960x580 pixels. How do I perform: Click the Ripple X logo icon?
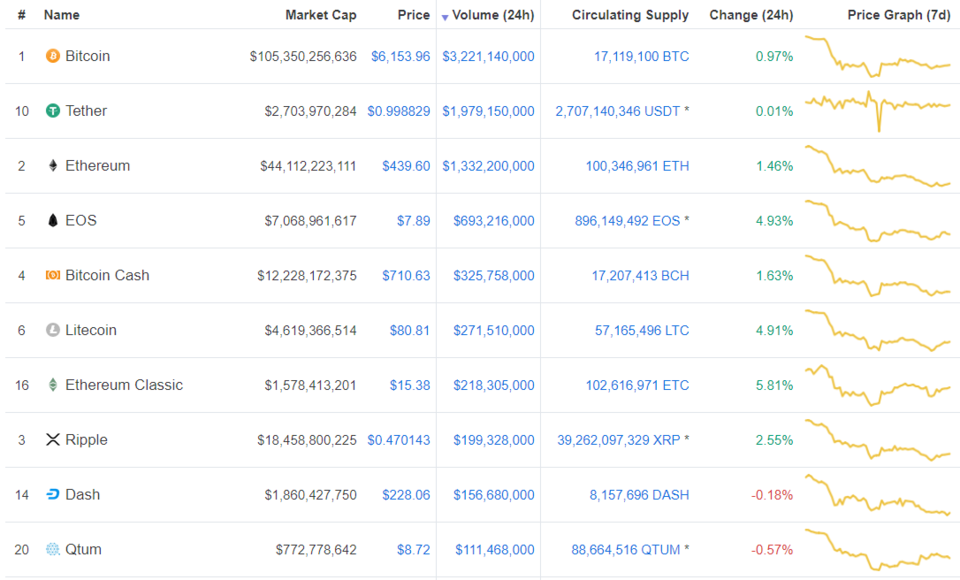53,440
